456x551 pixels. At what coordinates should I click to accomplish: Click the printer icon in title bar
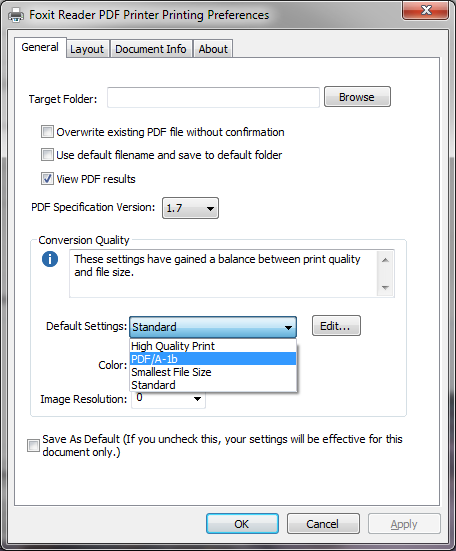click(x=16, y=15)
